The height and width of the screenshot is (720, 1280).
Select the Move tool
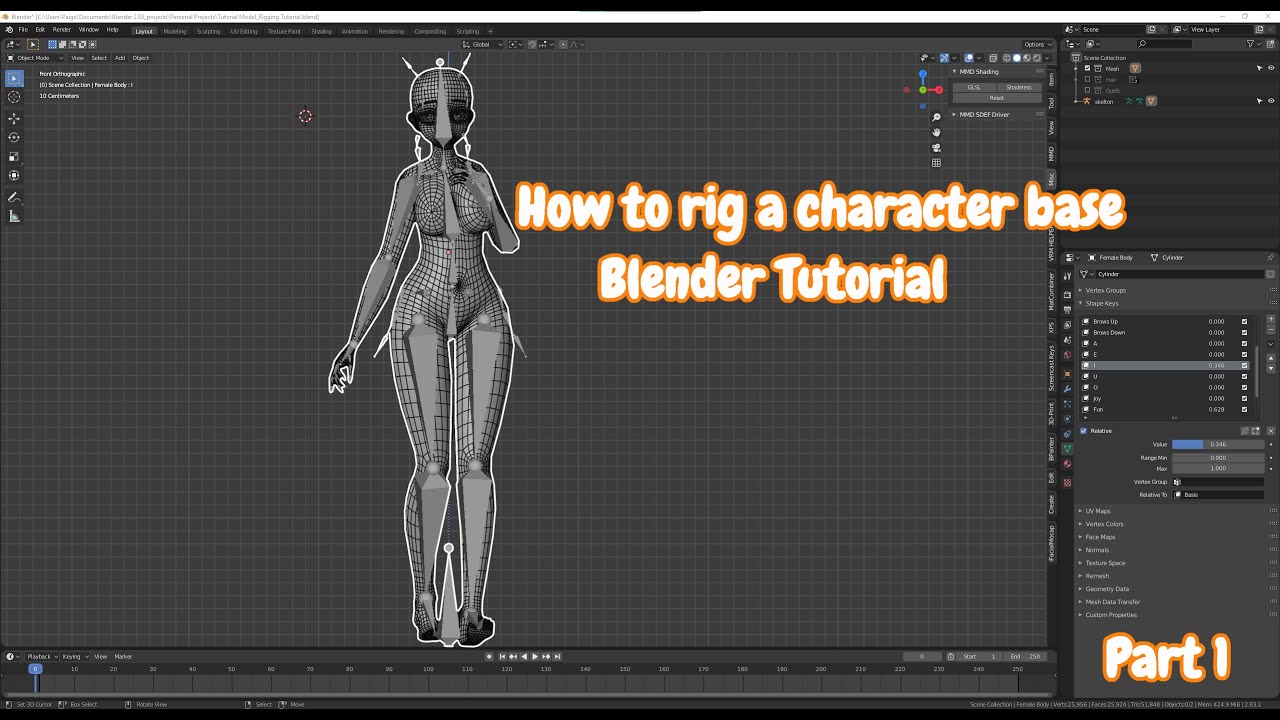tap(14, 119)
